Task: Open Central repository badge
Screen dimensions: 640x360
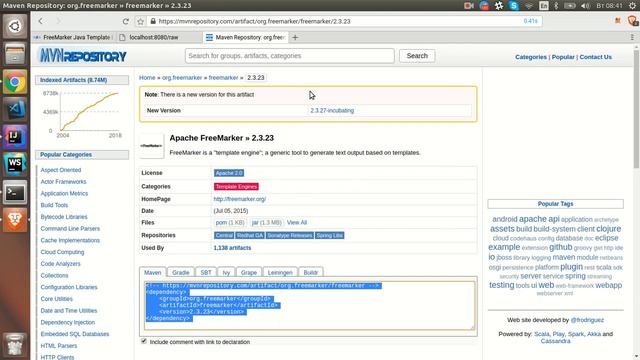Action: tap(224, 236)
